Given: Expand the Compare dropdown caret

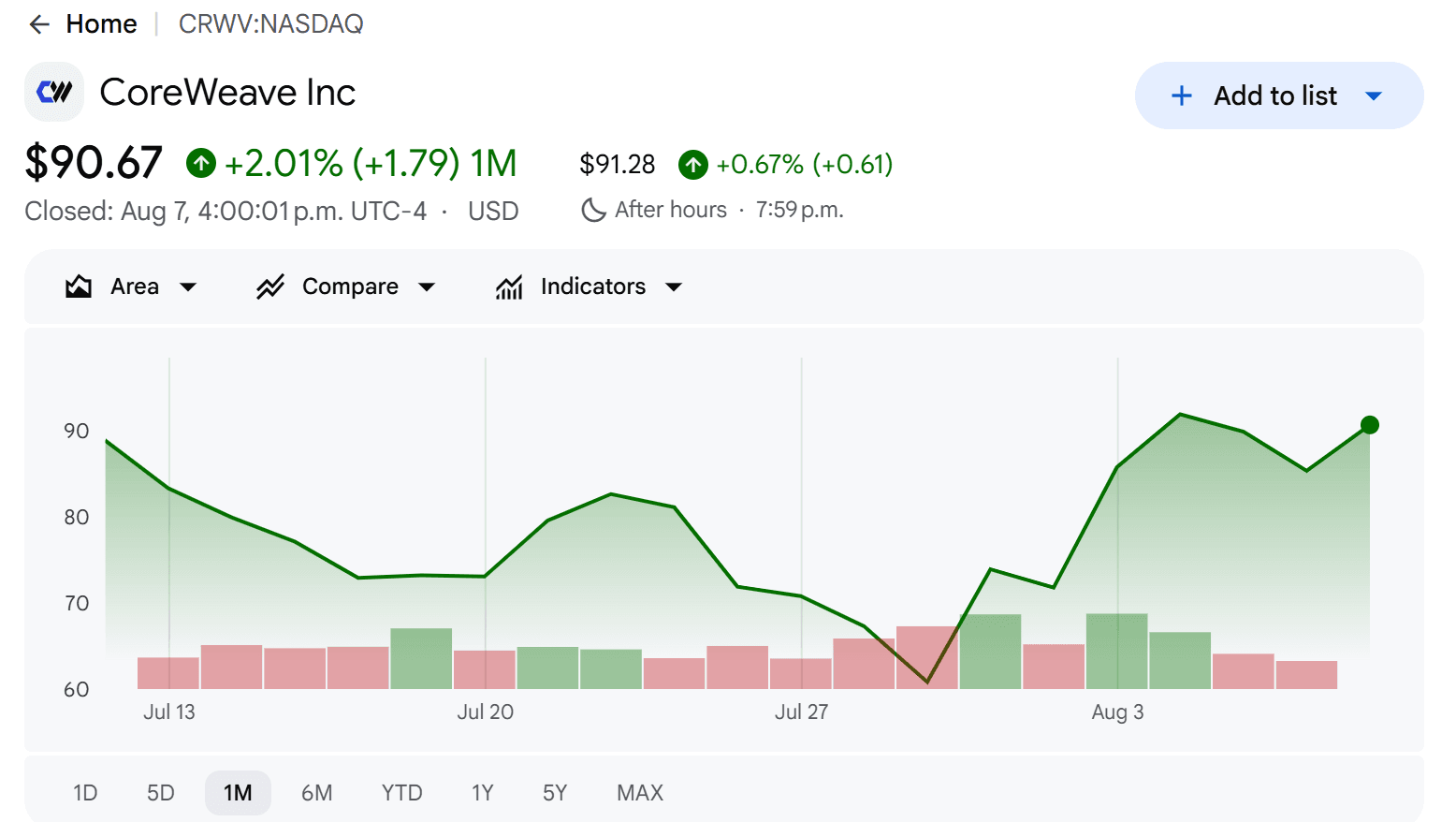Looking at the screenshot, I should (427, 287).
